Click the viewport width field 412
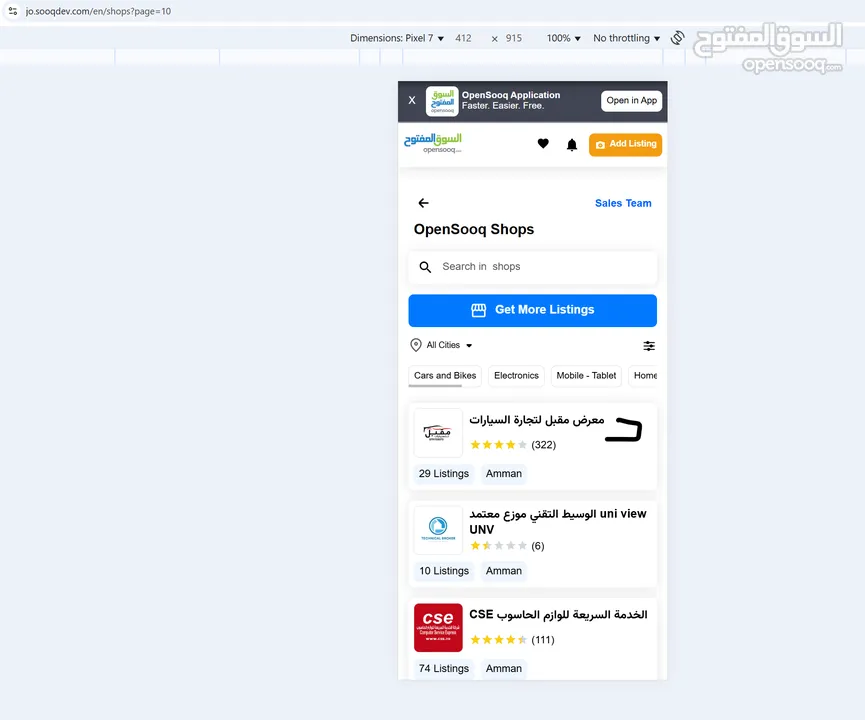Screen dimensions: 865x720 tap(463, 38)
